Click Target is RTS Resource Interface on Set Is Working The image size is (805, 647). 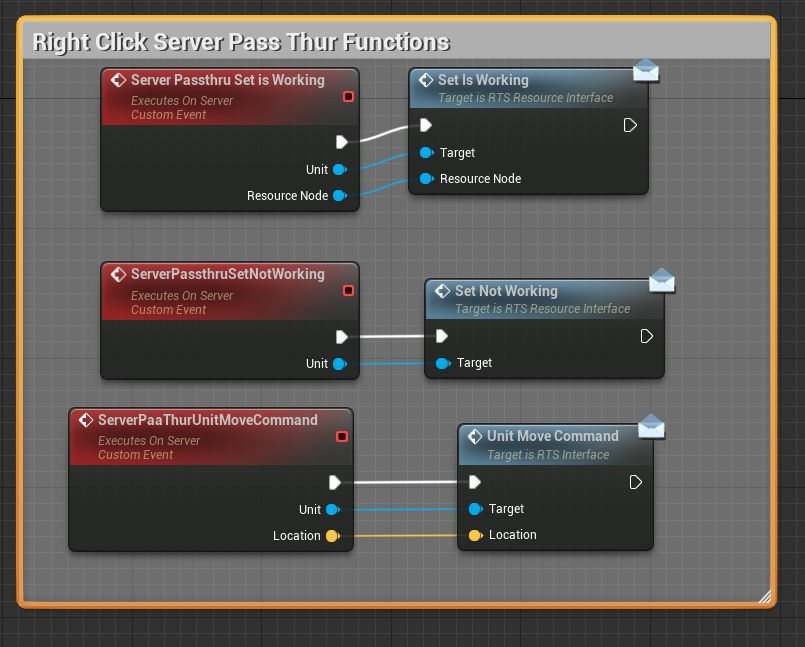526,98
